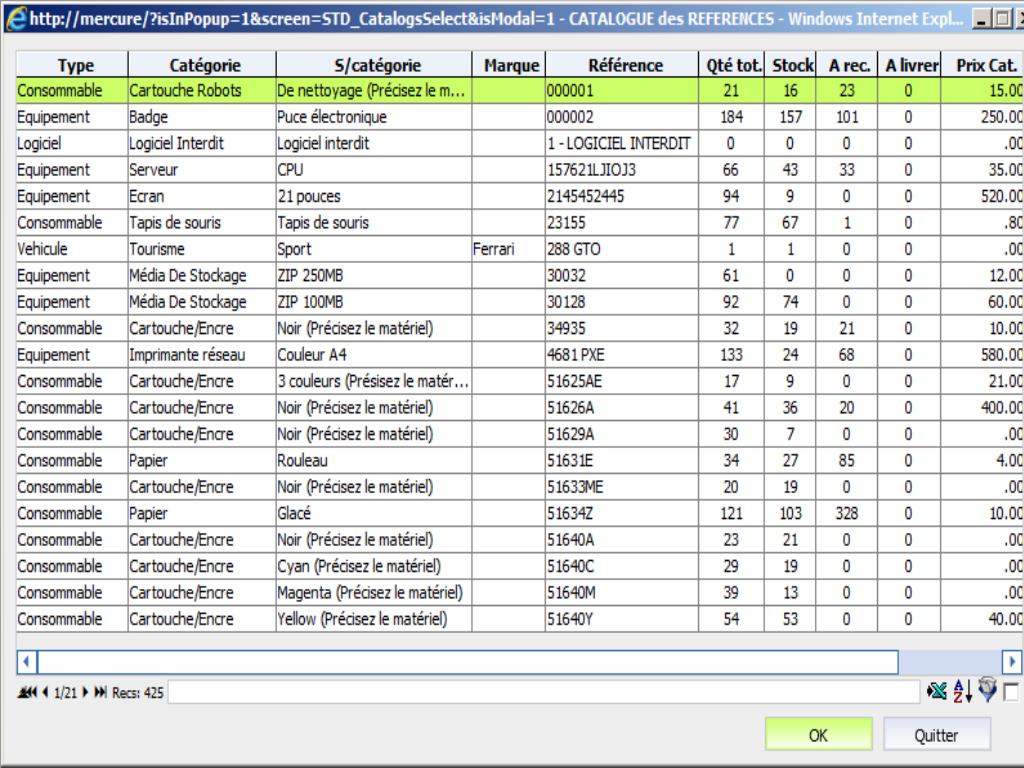Click the 1/21 page indicator
This screenshot has height=768, width=1024.
pyautogui.click(x=65, y=693)
